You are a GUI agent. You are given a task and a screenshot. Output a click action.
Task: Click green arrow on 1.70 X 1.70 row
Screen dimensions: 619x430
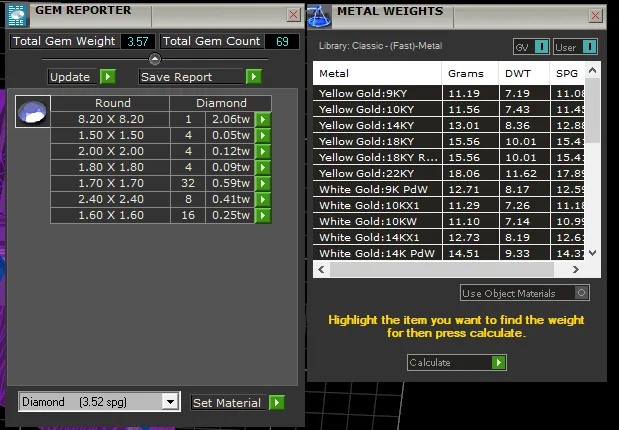tap(263, 183)
